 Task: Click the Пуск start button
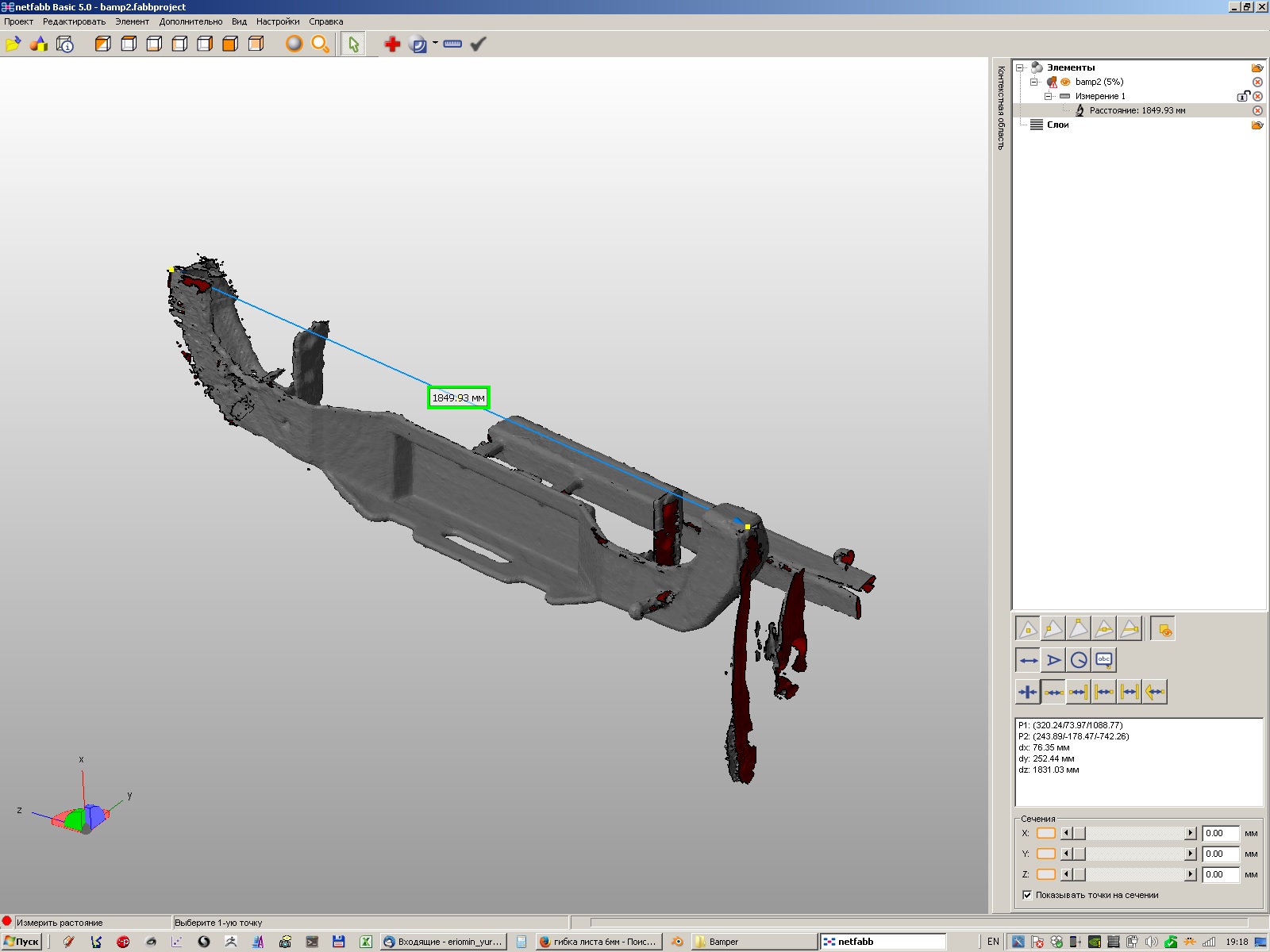pyautogui.click(x=22, y=942)
